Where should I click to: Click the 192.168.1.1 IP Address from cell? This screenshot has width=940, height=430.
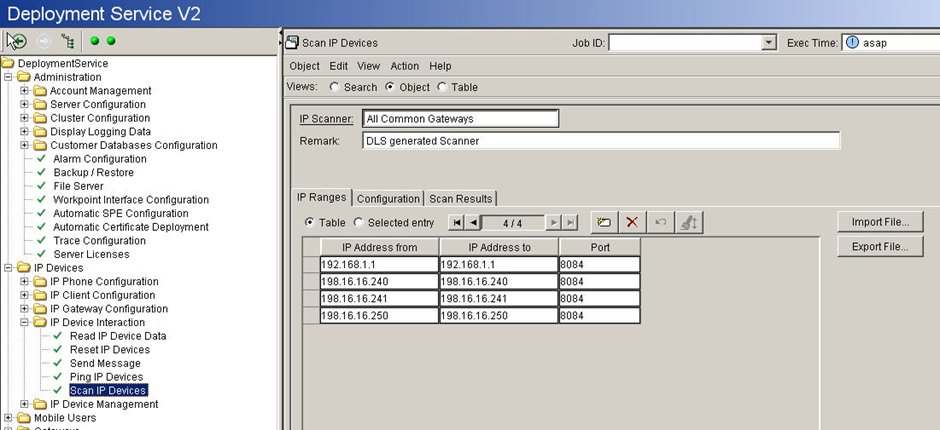[x=379, y=264]
